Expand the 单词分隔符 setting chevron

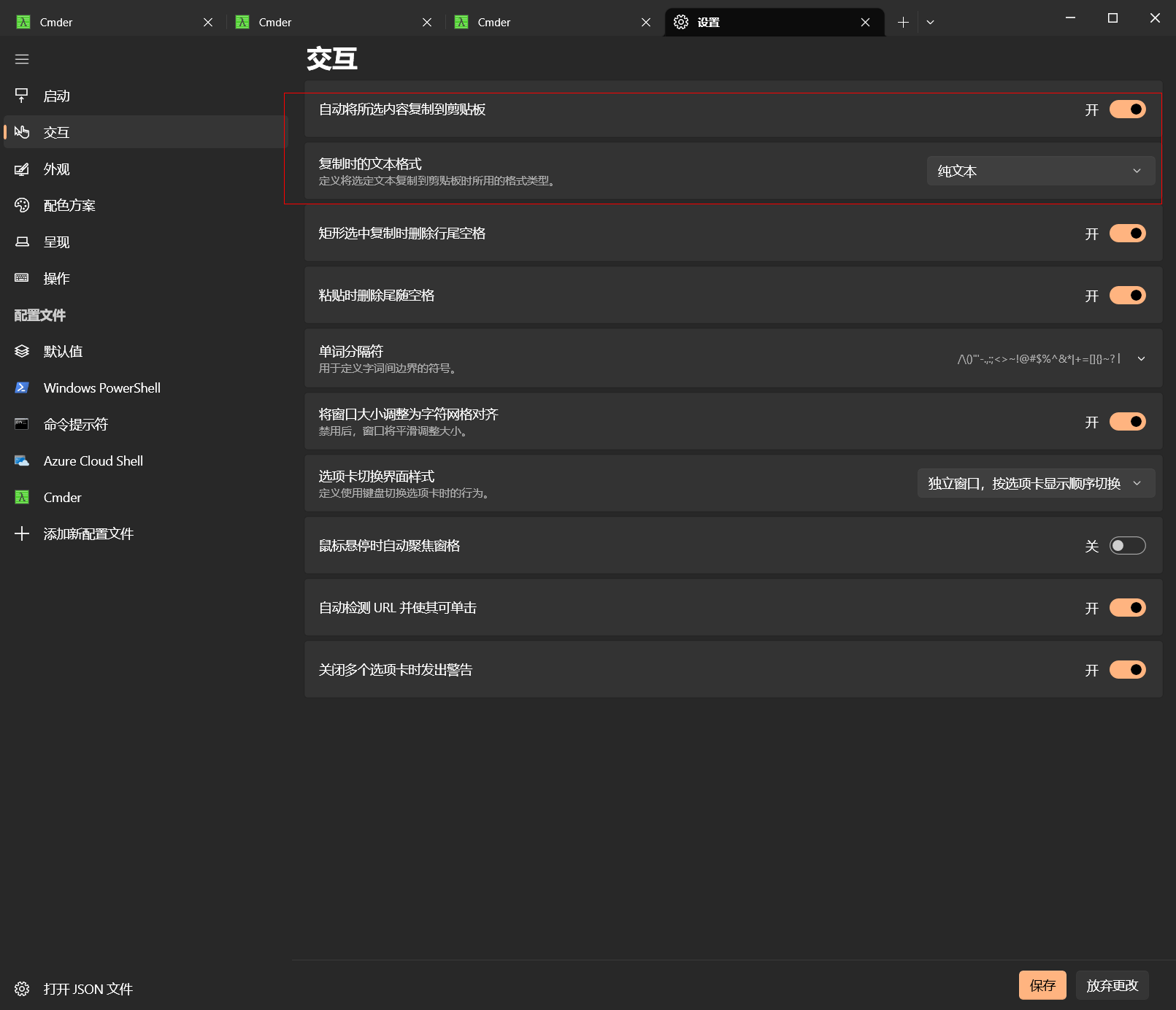[1141, 359]
